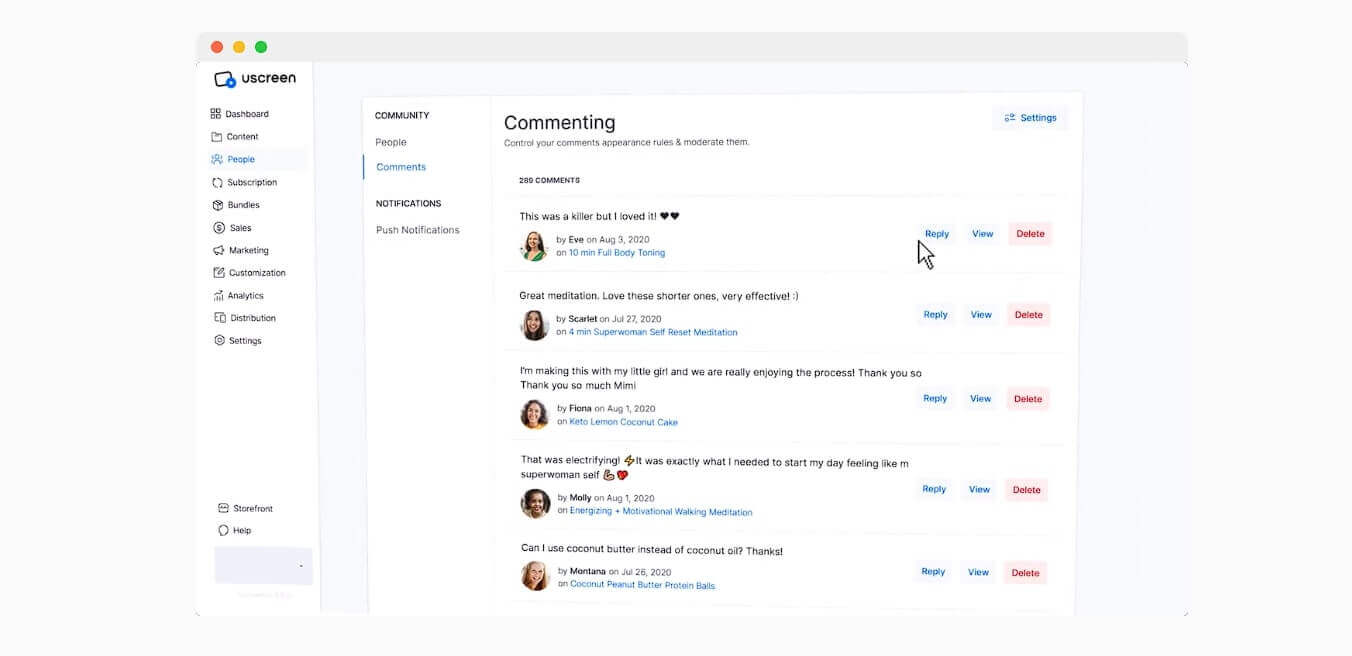The image size is (1352, 656).
Task: Switch to the People community tab
Action: pos(391,142)
